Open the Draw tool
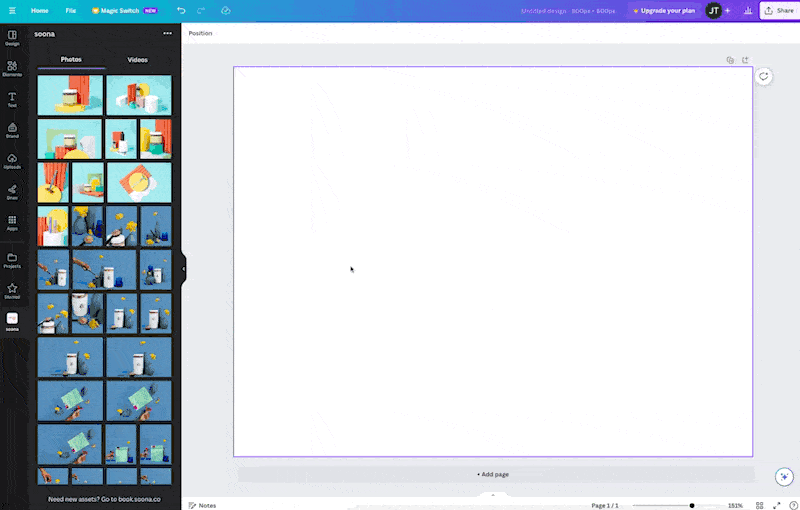The height and width of the screenshot is (510, 800). tap(12, 192)
